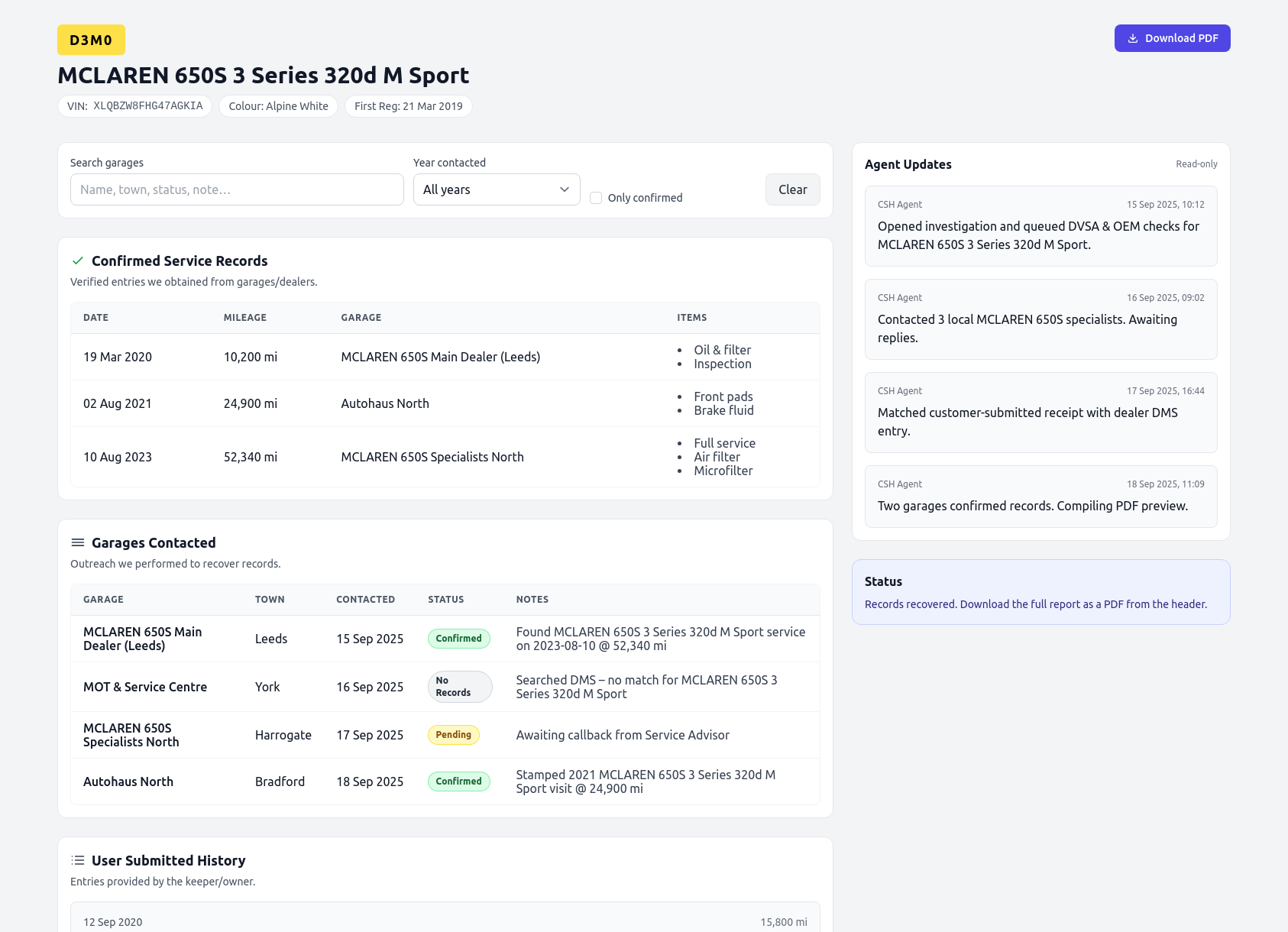This screenshot has width=1288, height=932.
Task: Click the VIN chip showing XLQBZW8FHG47AGKIA
Action: coord(134,106)
